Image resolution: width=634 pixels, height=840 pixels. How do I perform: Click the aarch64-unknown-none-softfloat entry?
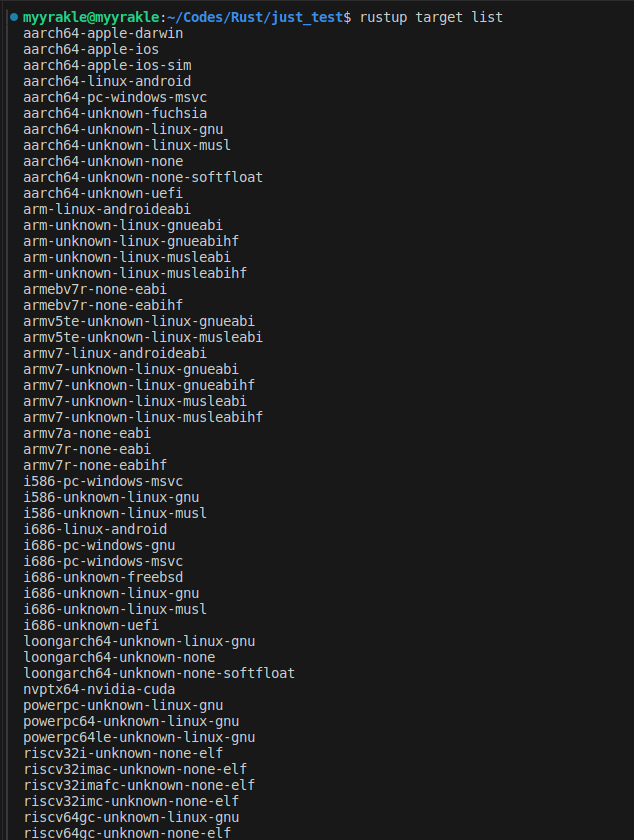[143, 178]
